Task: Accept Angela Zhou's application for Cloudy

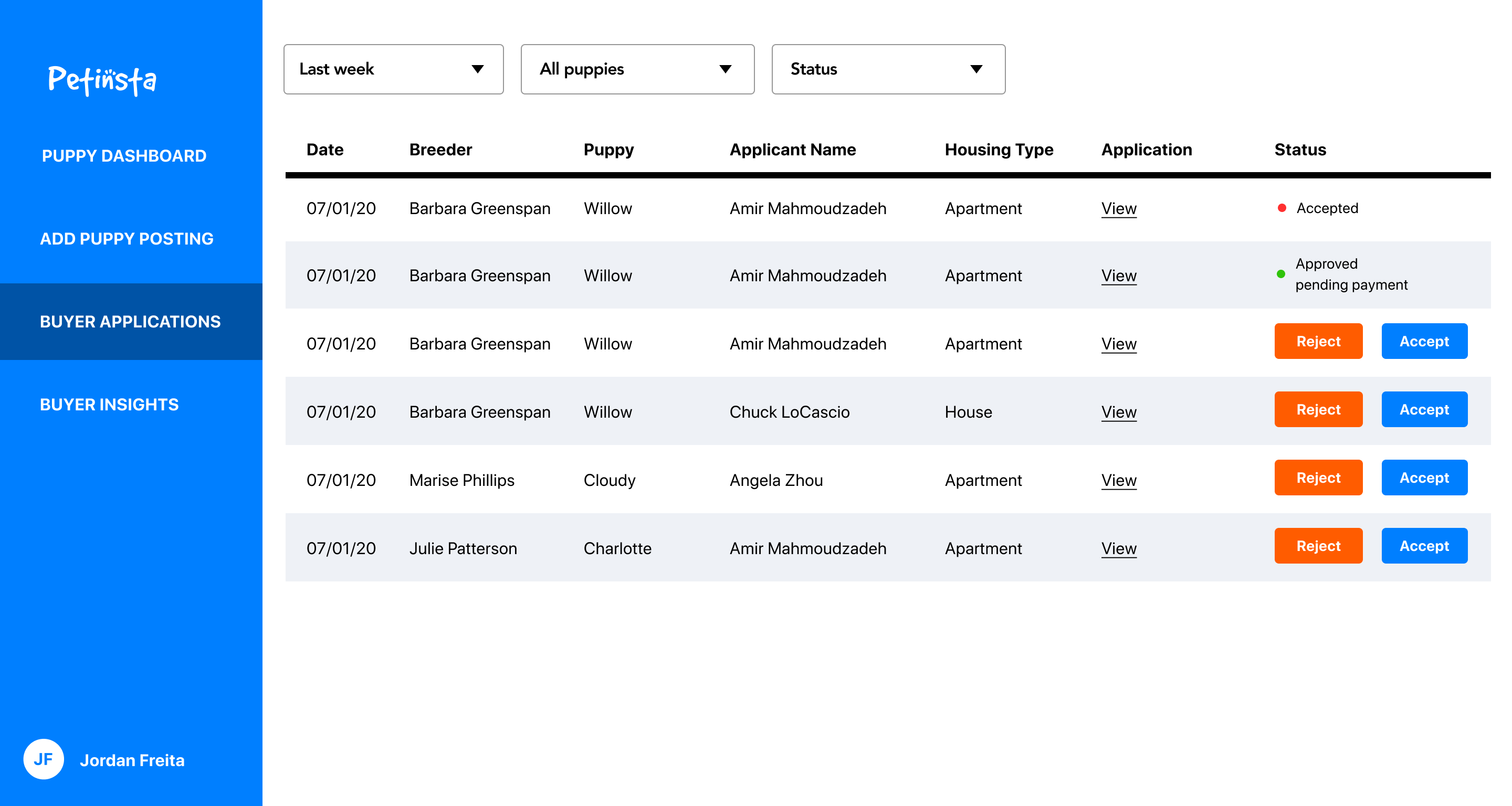Action: click(x=1424, y=478)
